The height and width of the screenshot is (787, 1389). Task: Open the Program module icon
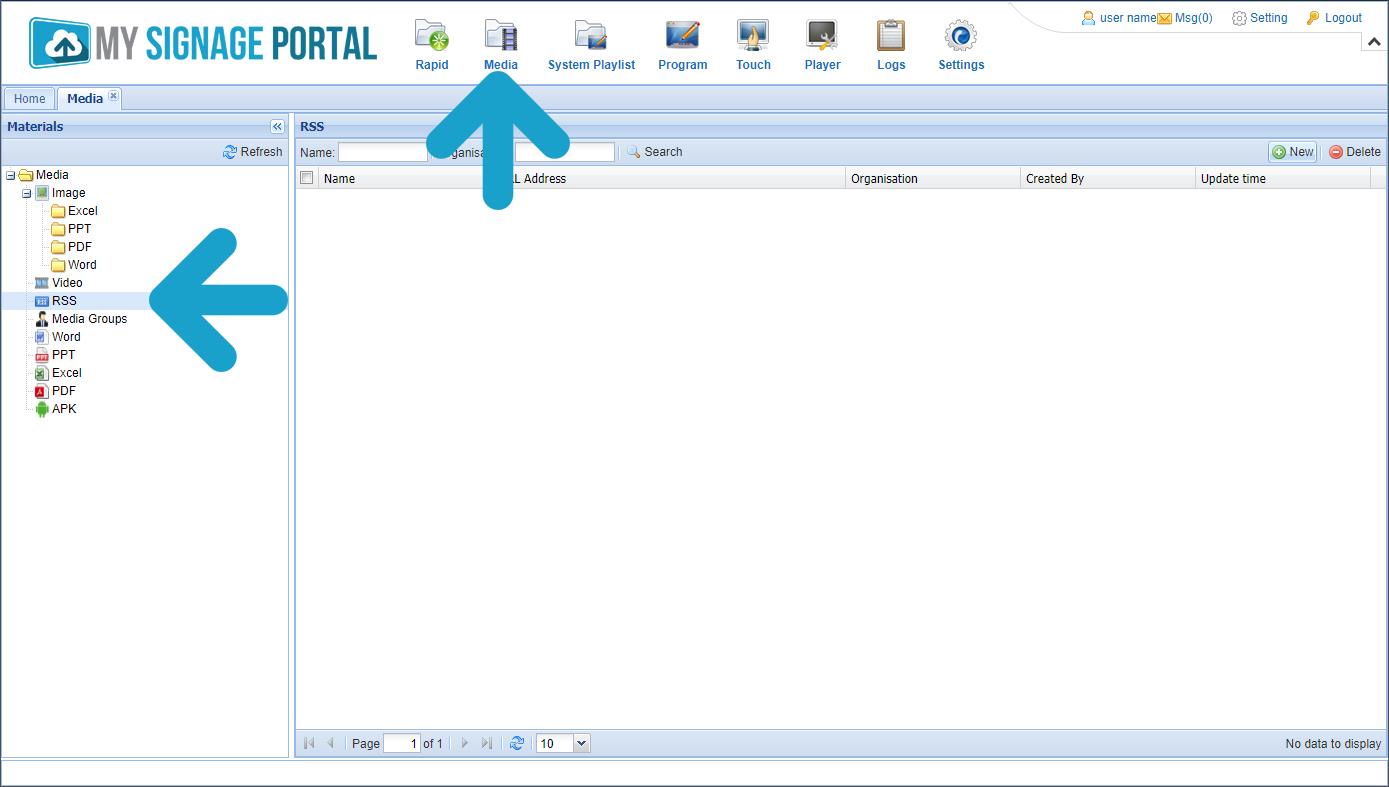pyautogui.click(x=683, y=36)
